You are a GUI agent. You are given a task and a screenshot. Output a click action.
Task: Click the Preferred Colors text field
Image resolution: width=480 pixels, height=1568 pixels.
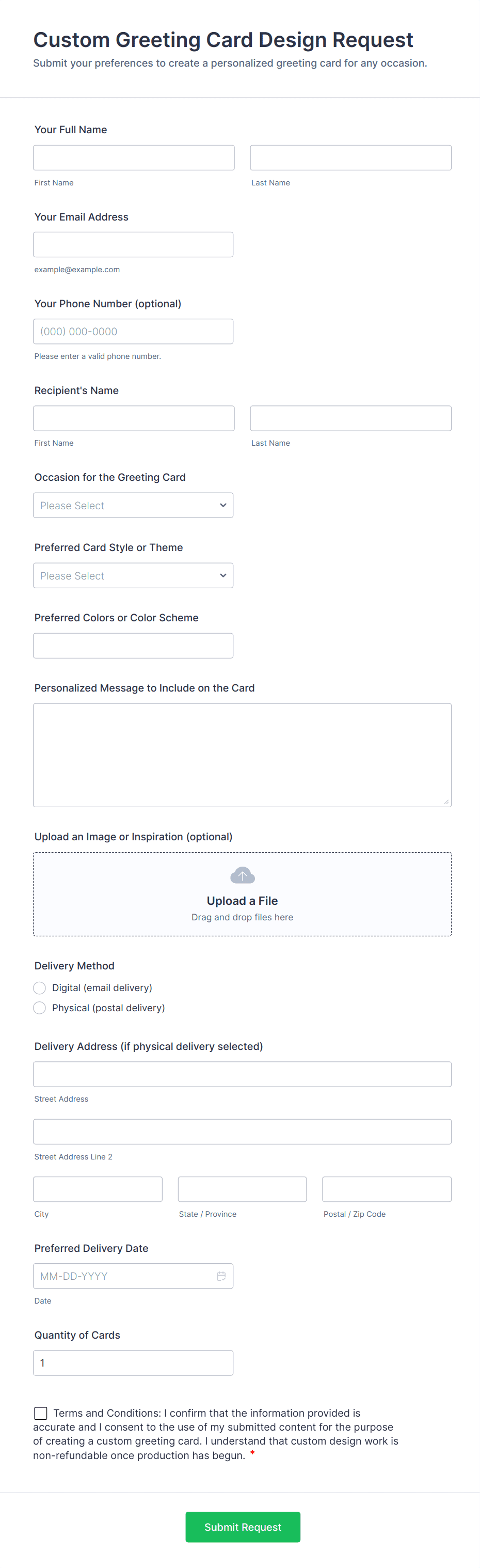[133, 645]
